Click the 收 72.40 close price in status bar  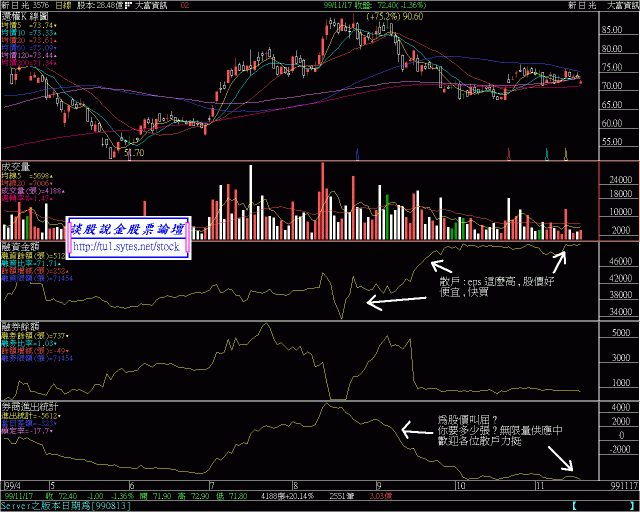click(62, 496)
